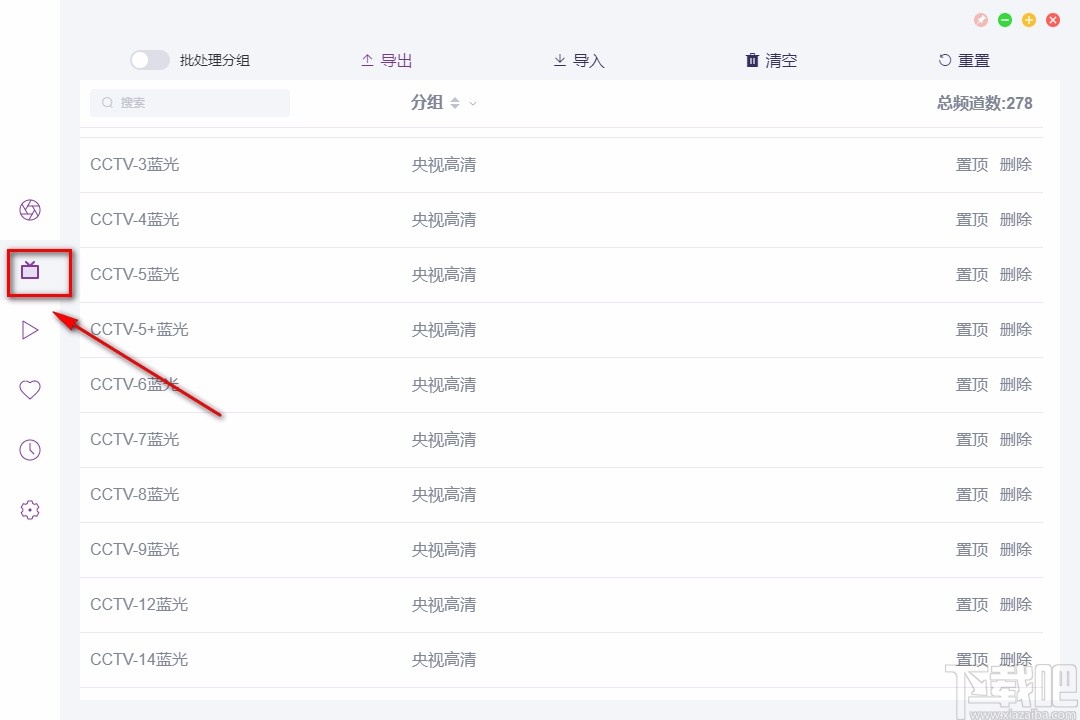
Task: Click the yellow plus button to add channel
Action: (x=1028, y=19)
